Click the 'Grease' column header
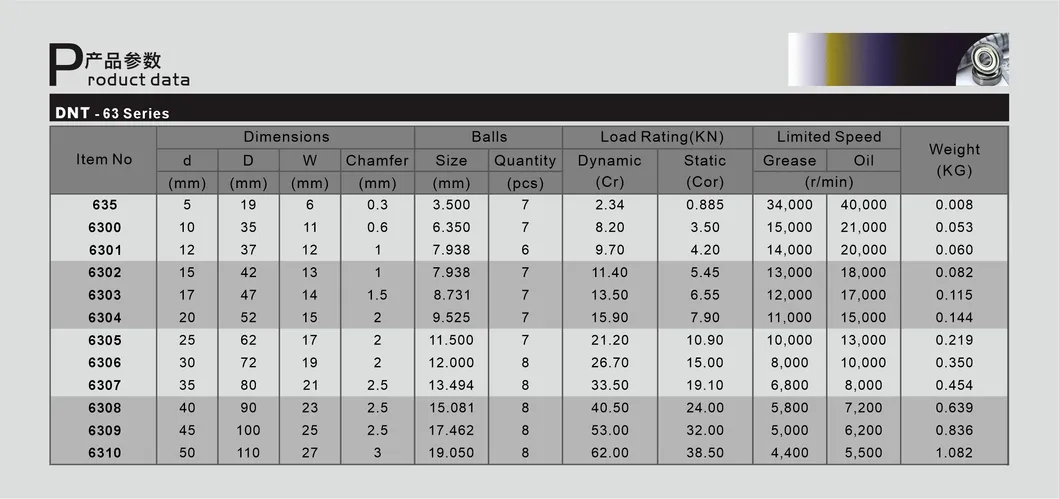1059x499 pixels. point(790,161)
